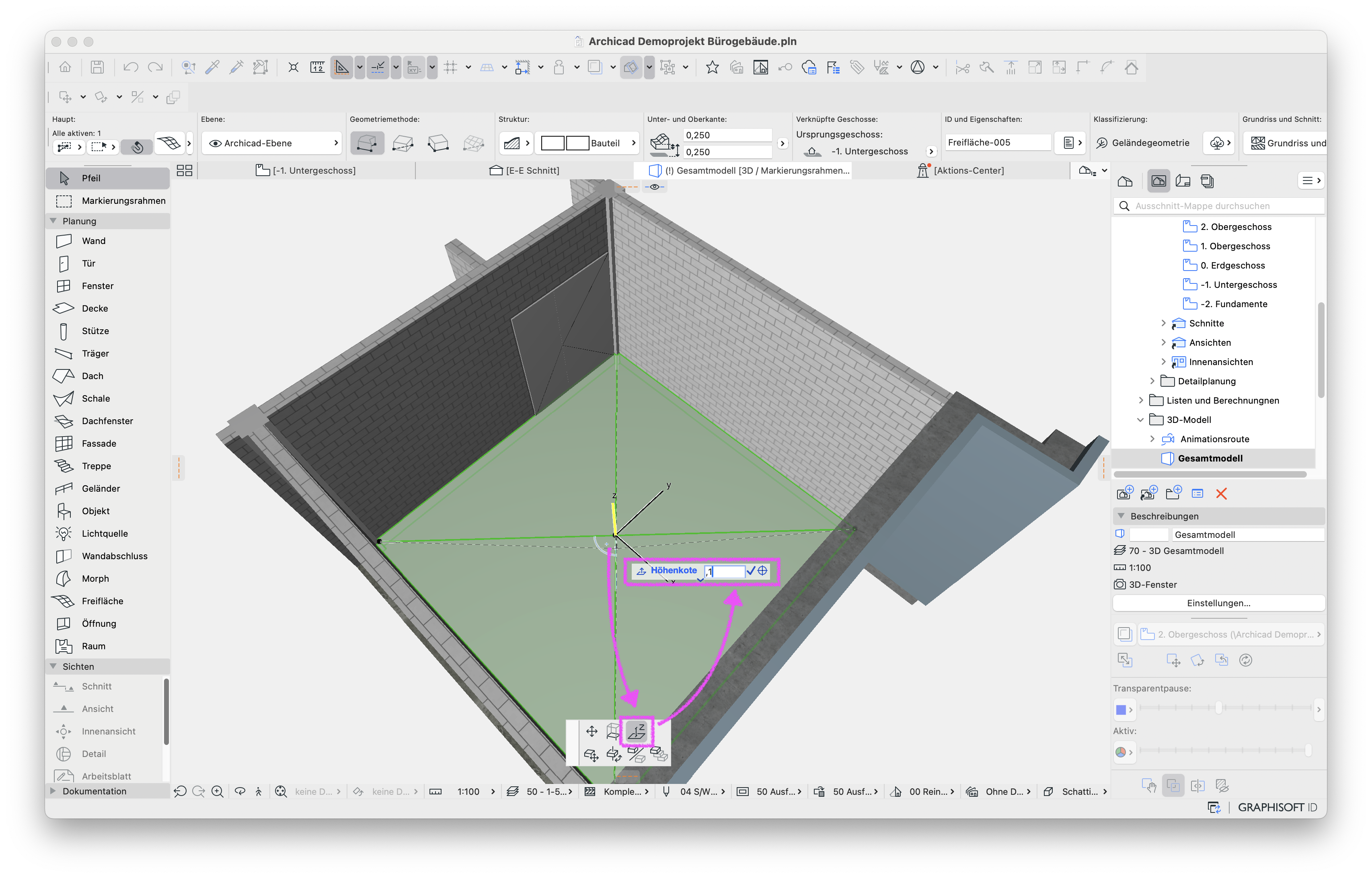The width and height of the screenshot is (1372, 878).
Task: Collapse the Planung section
Action: click(53, 221)
